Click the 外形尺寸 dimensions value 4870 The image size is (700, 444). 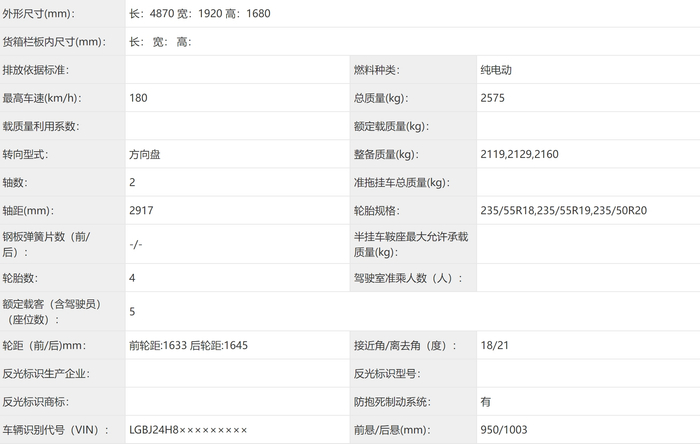[x=162, y=13]
